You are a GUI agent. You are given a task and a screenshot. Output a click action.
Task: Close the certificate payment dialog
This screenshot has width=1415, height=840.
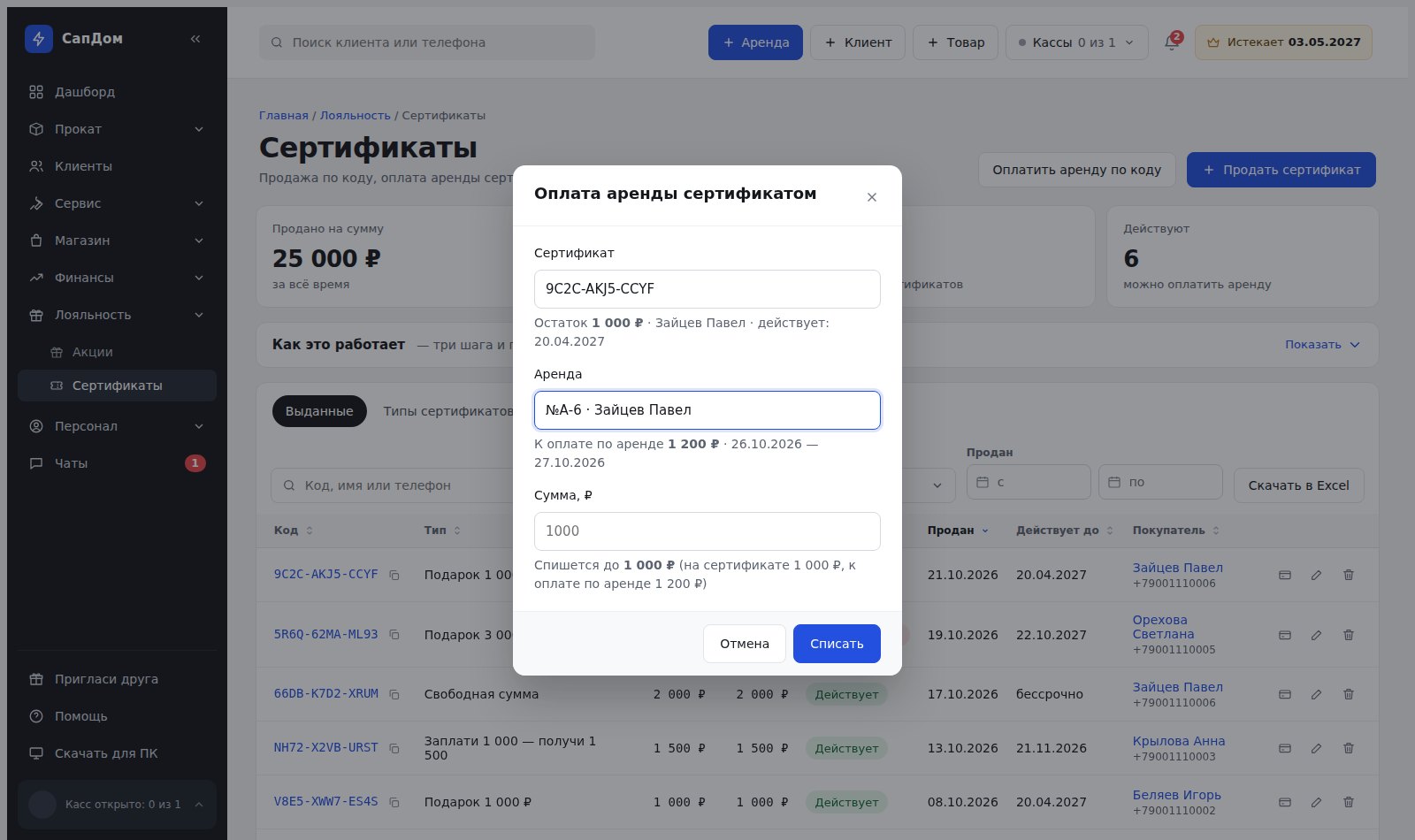[872, 197]
